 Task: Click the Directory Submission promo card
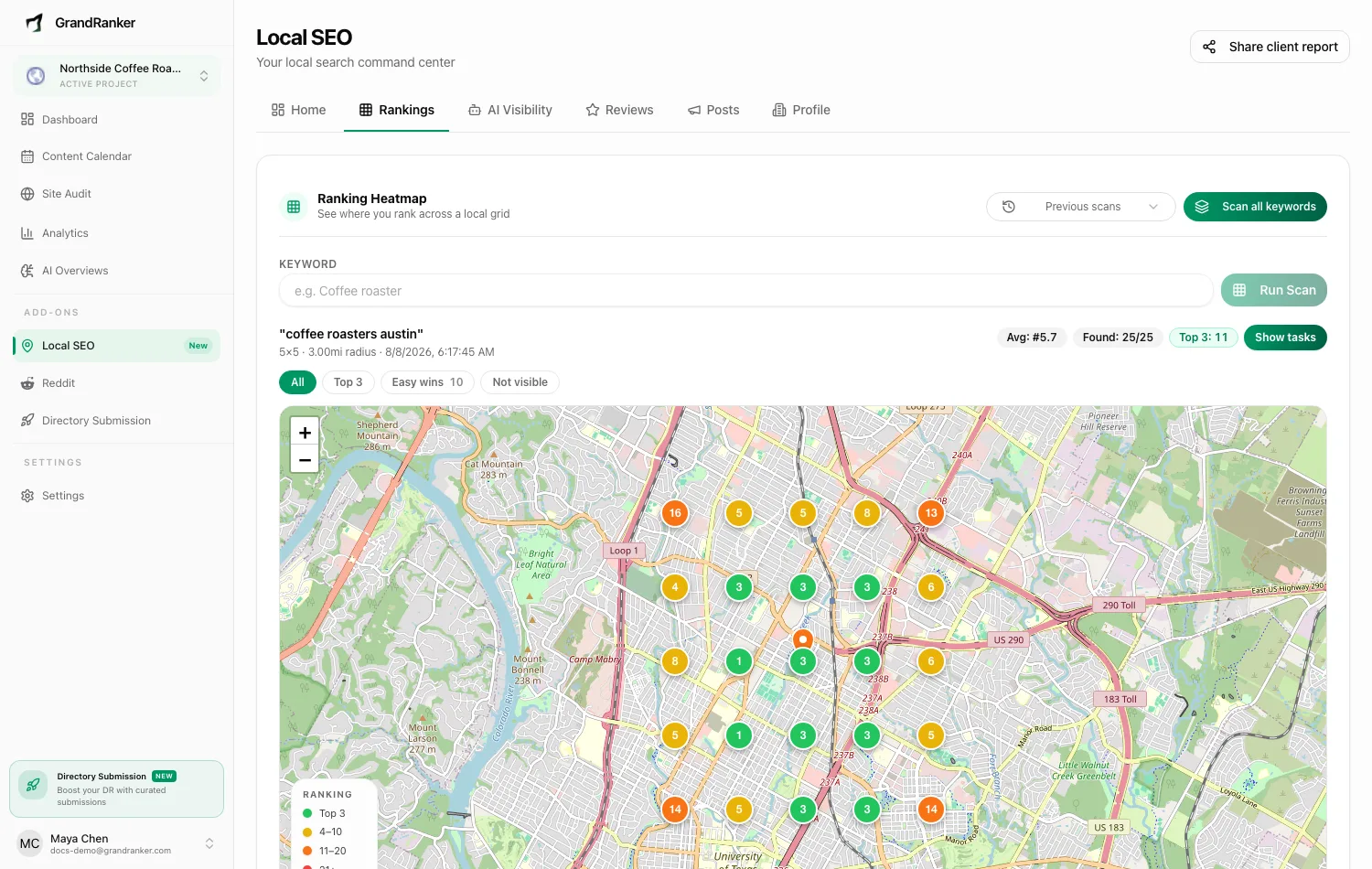click(116, 789)
